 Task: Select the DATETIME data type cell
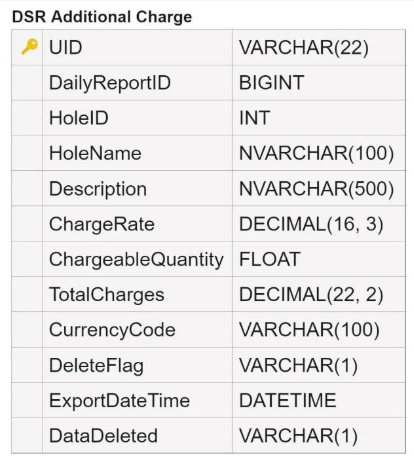click(x=319, y=400)
